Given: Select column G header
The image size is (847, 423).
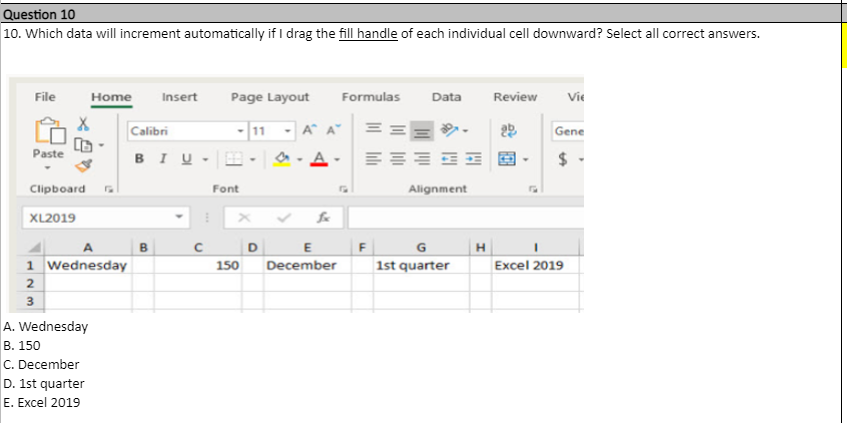Looking at the screenshot, I should 421,248.
